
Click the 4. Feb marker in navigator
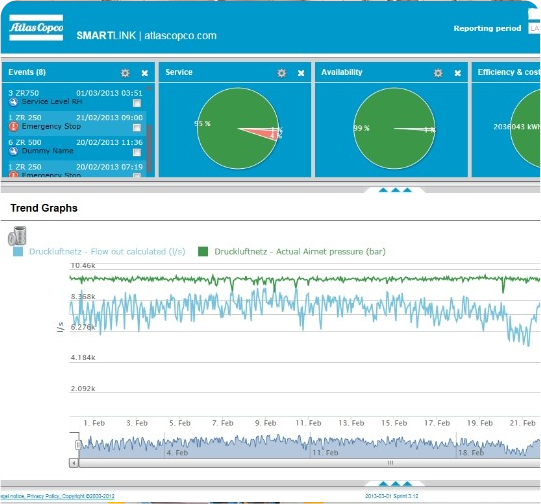tap(177, 452)
